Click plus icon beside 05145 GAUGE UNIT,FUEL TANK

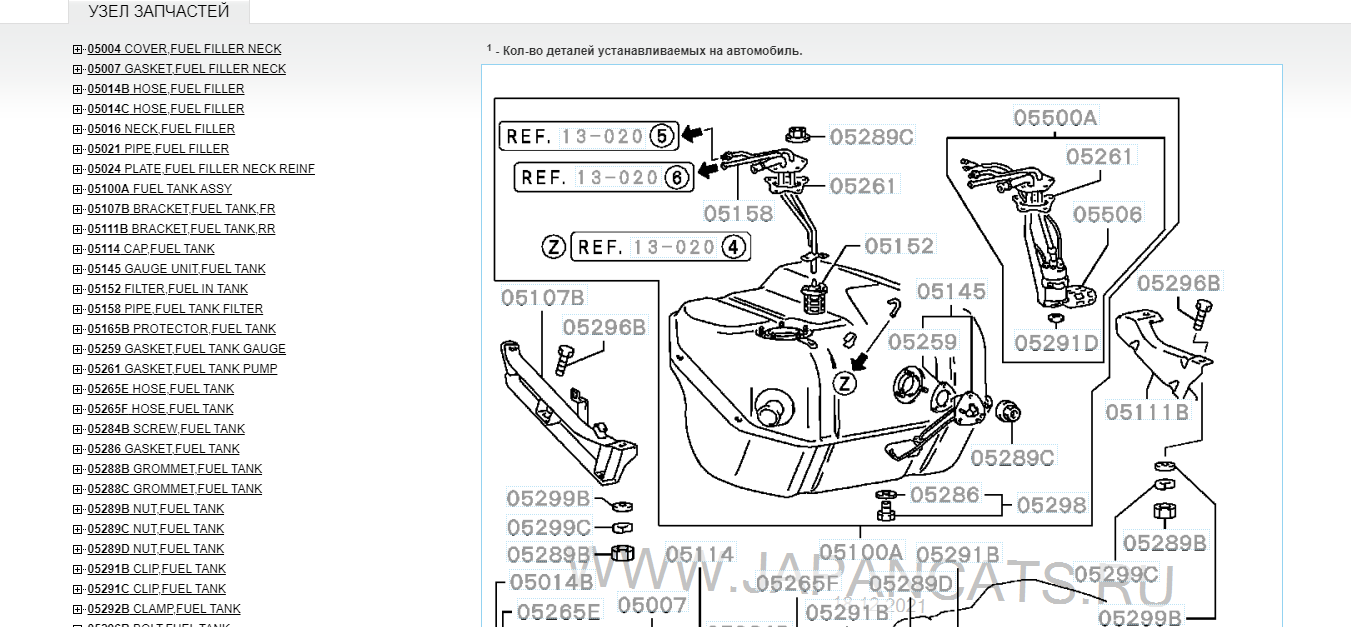point(78,269)
